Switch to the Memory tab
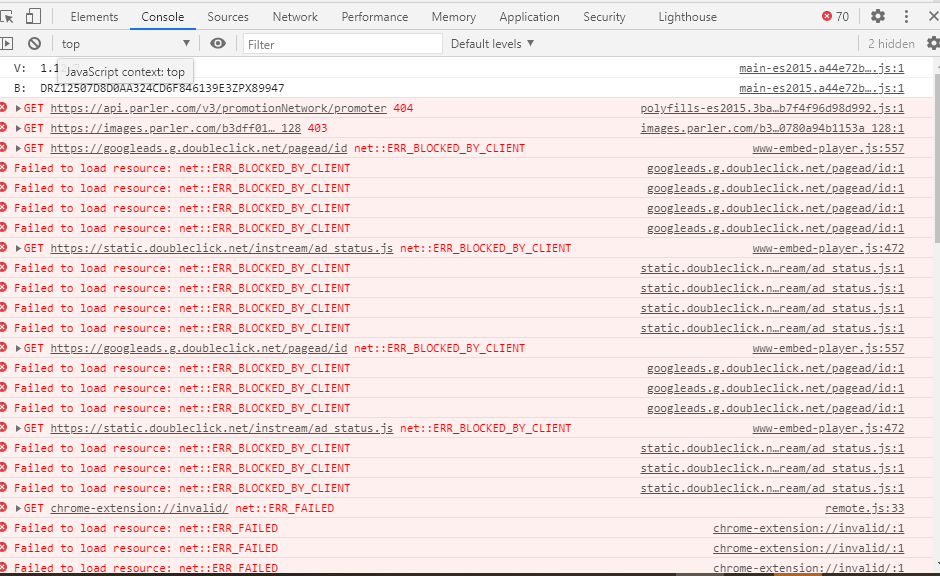 [454, 17]
